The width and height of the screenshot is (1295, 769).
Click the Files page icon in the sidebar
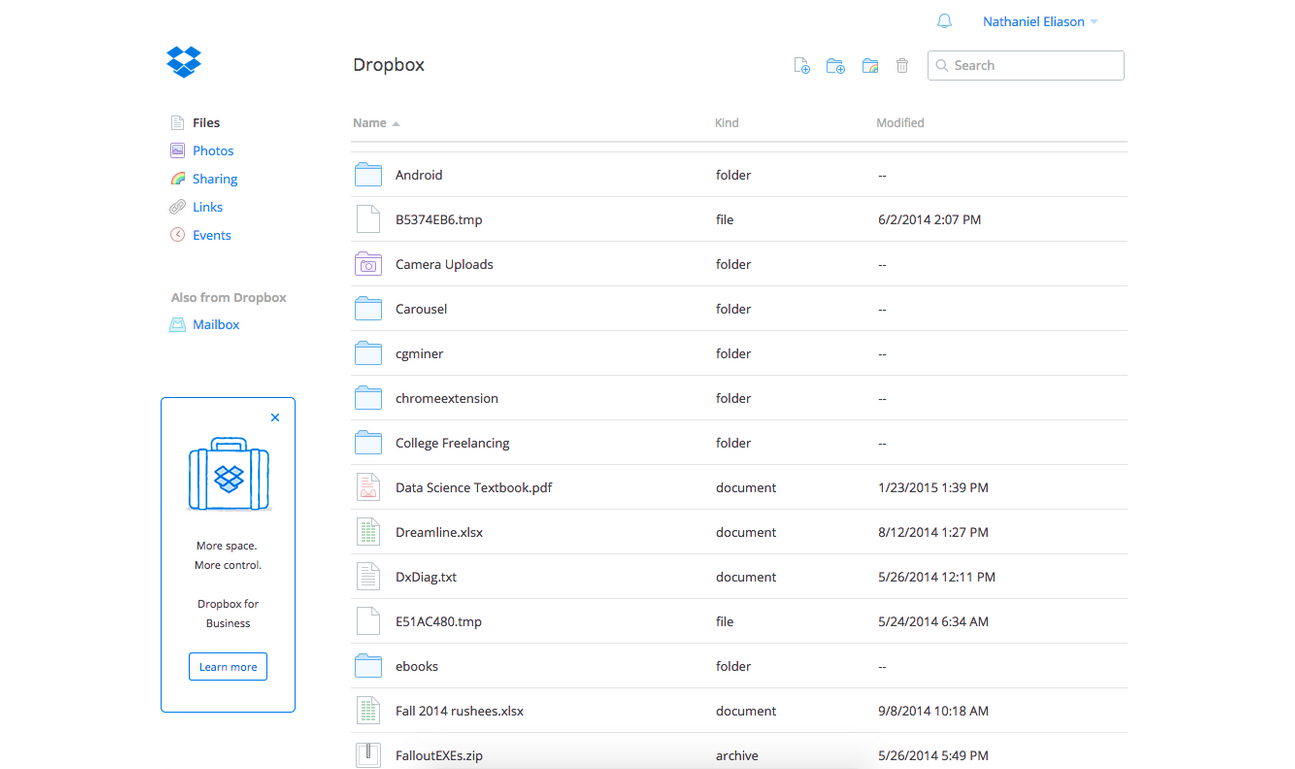pyautogui.click(x=177, y=123)
